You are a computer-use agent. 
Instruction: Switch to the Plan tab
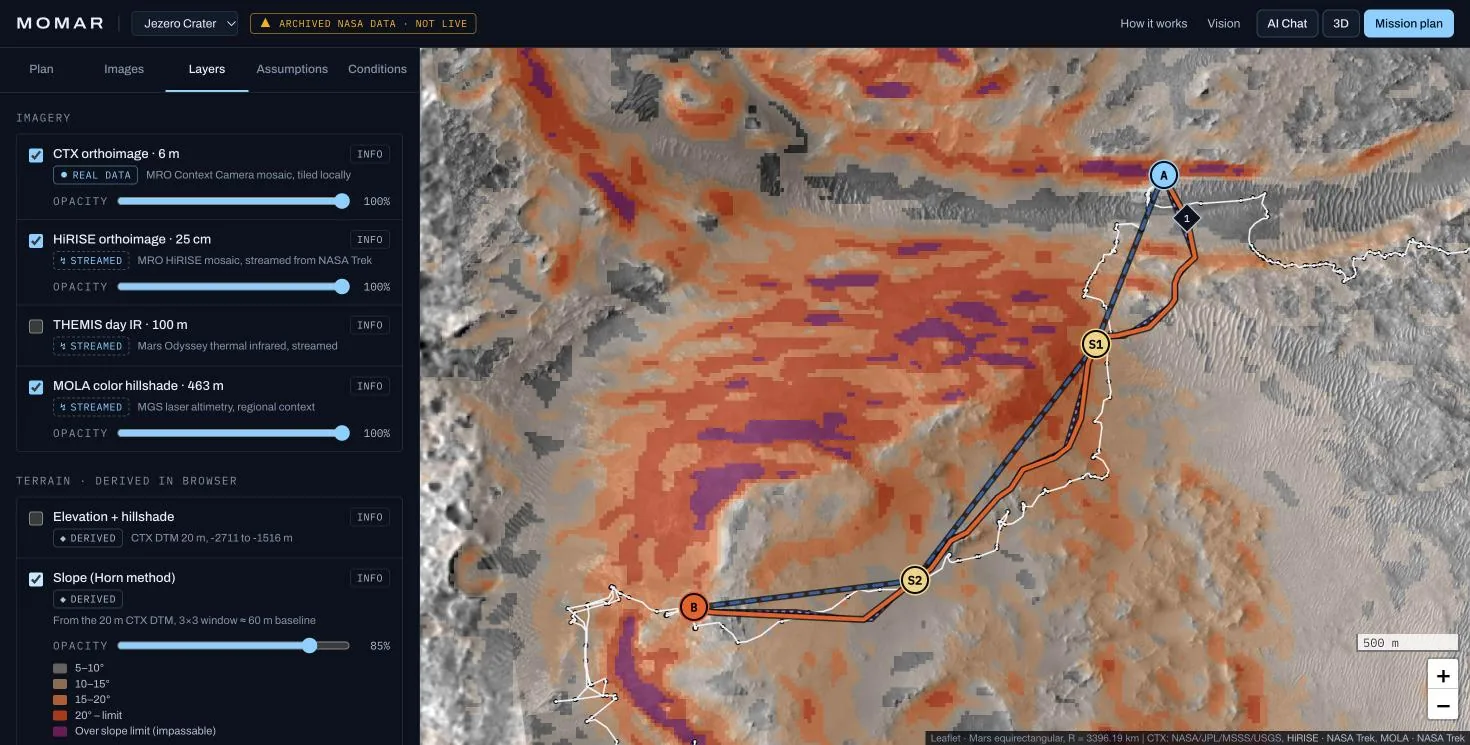[x=41, y=69]
